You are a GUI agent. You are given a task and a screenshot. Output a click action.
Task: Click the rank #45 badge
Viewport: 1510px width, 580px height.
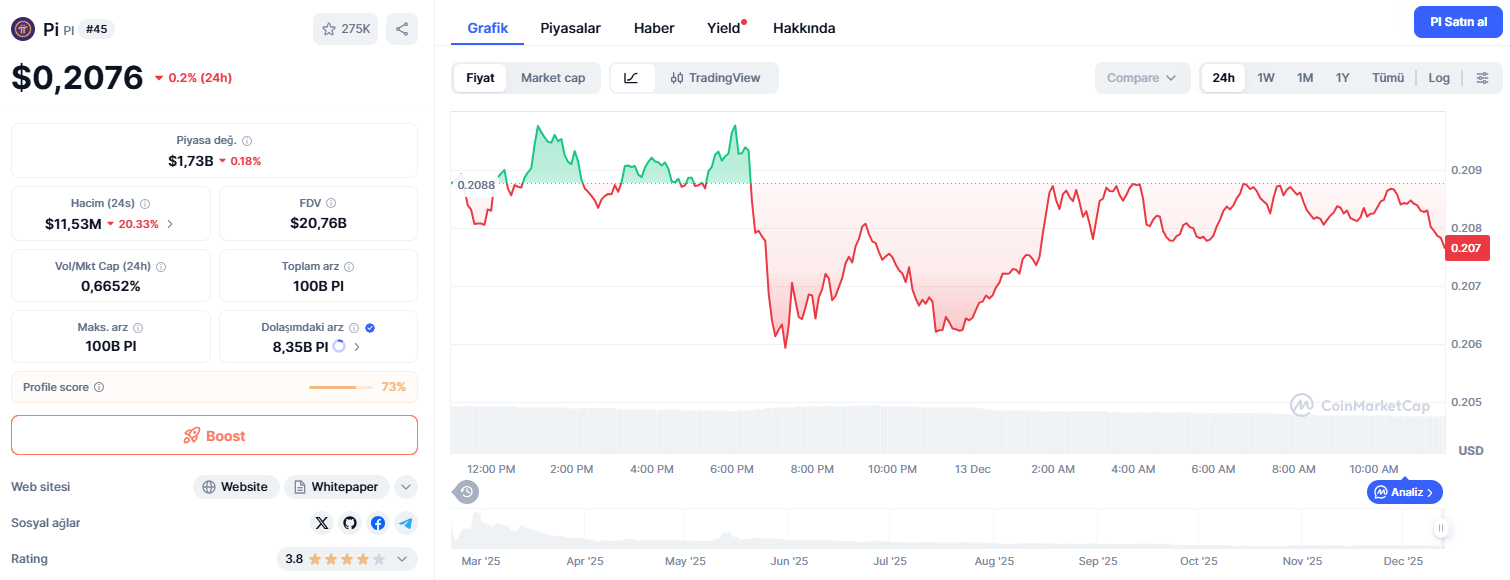[96, 30]
